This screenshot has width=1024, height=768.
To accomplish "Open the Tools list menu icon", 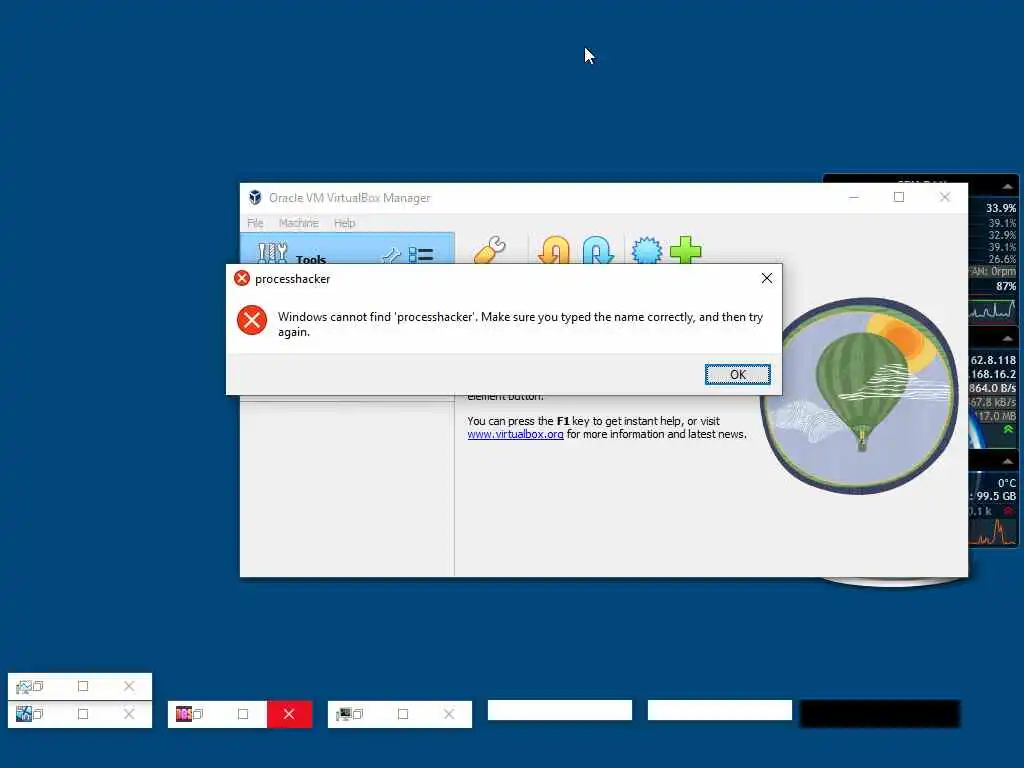I will click(x=421, y=255).
